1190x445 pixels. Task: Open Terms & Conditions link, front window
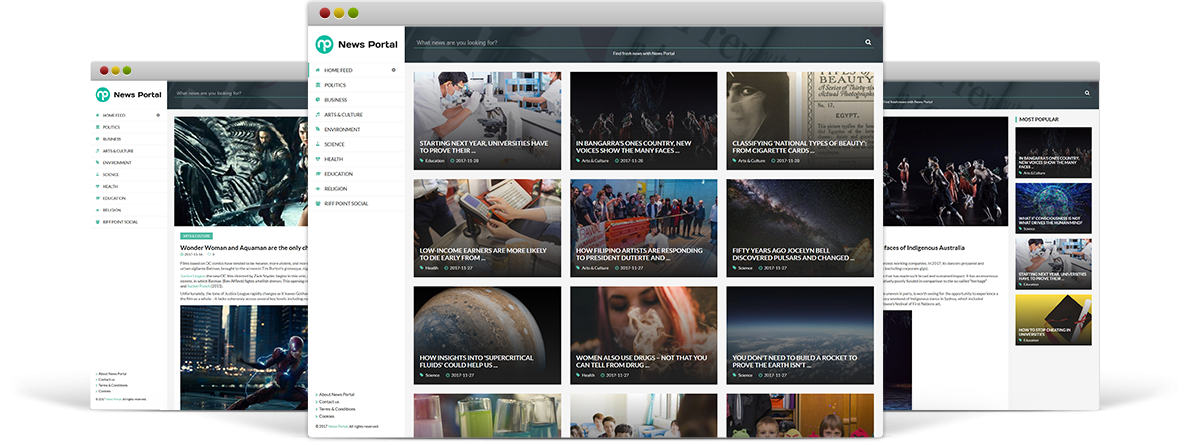[335, 409]
